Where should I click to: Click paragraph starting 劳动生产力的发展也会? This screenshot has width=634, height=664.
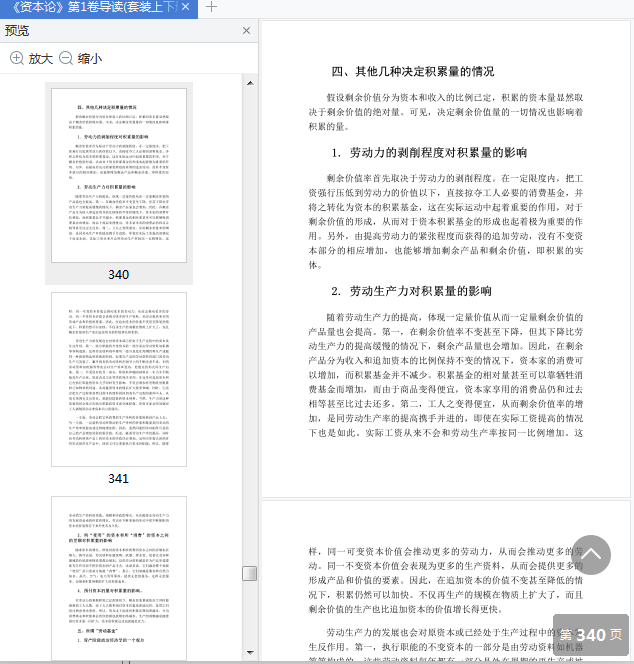446,645
